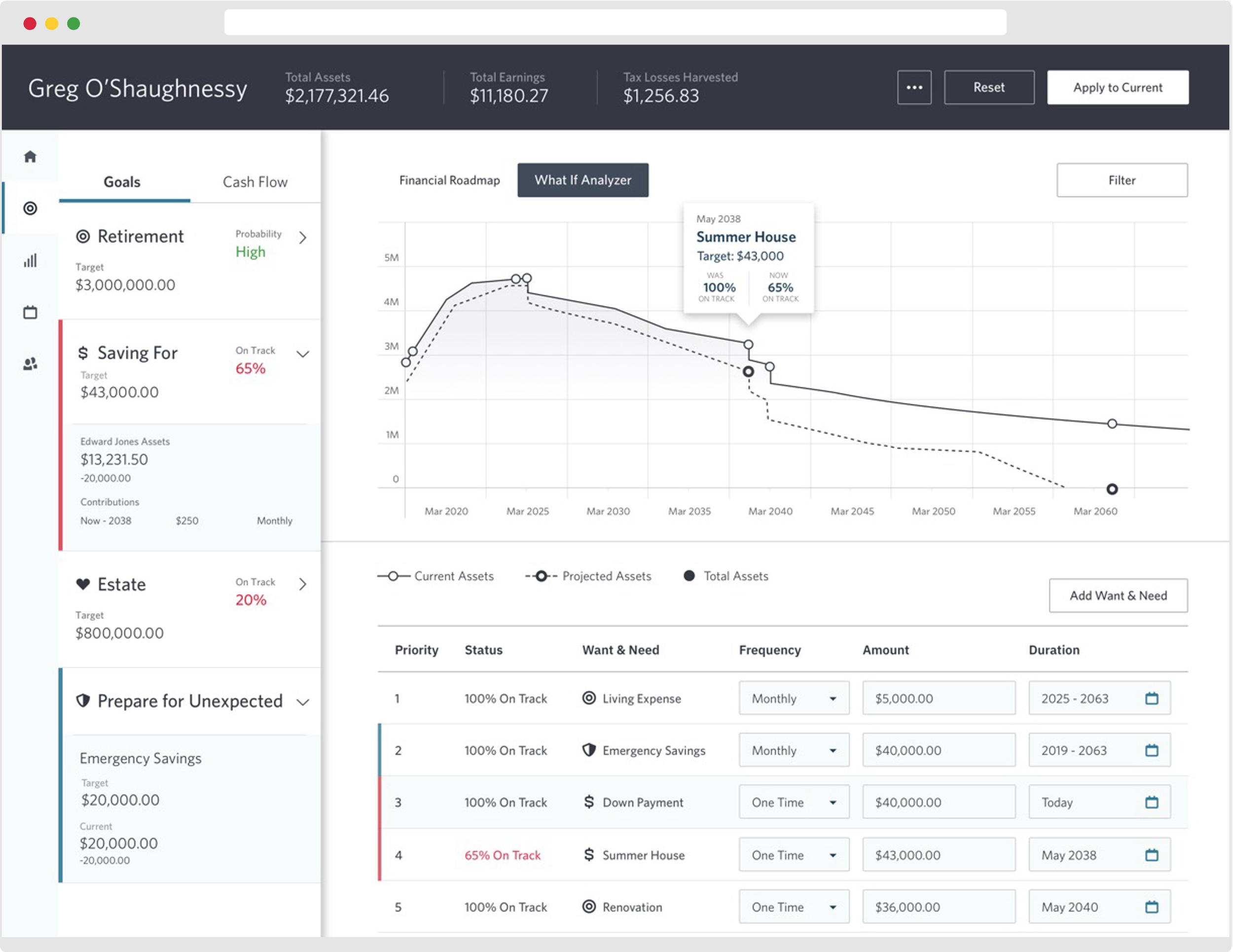
Task: Click the calendar icon in left sidebar
Action: tap(30, 312)
